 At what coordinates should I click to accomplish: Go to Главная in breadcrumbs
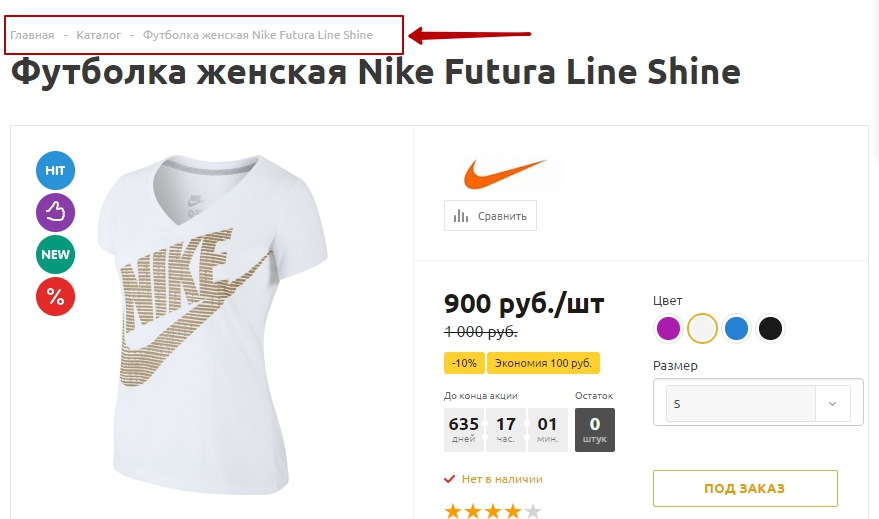point(32,35)
